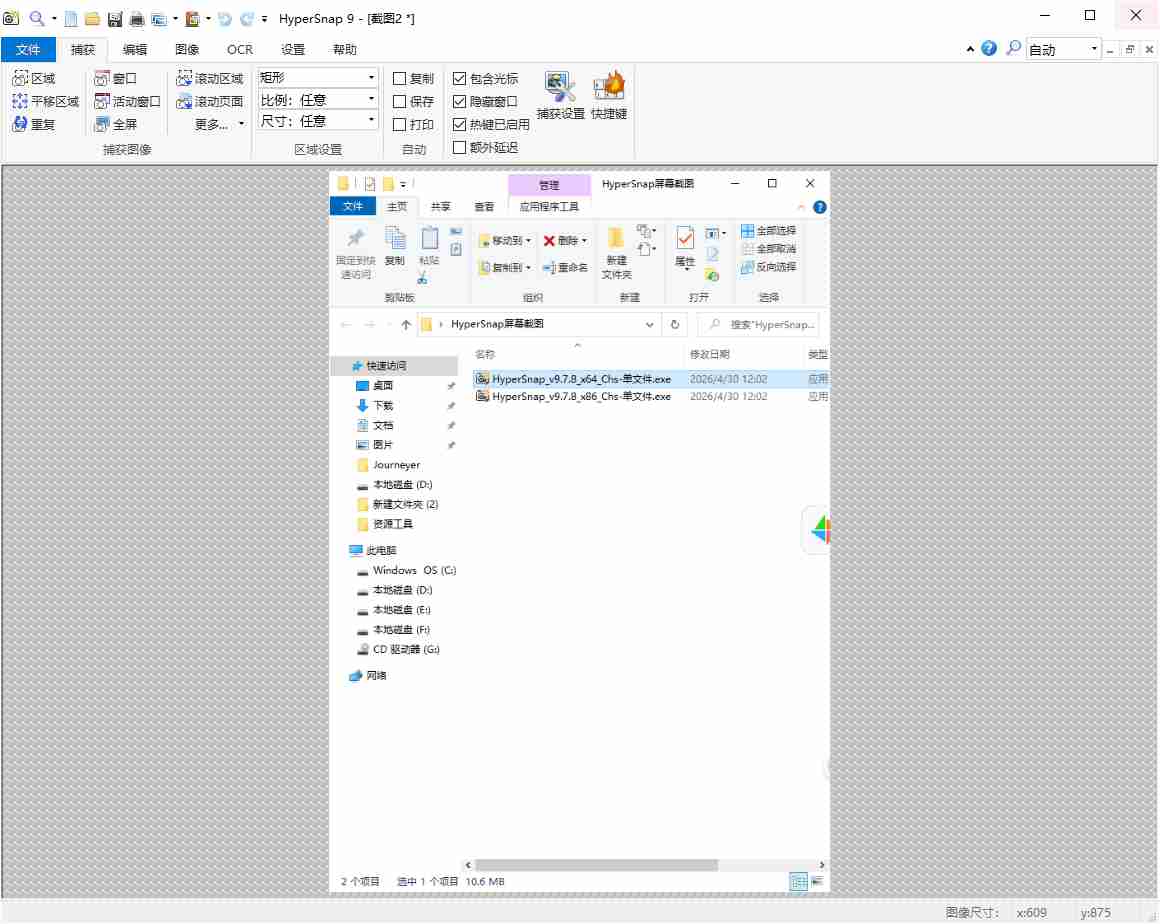This screenshot has width=1160, height=924.
Task: Open the 文件 file menu
Action: point(28,50)
